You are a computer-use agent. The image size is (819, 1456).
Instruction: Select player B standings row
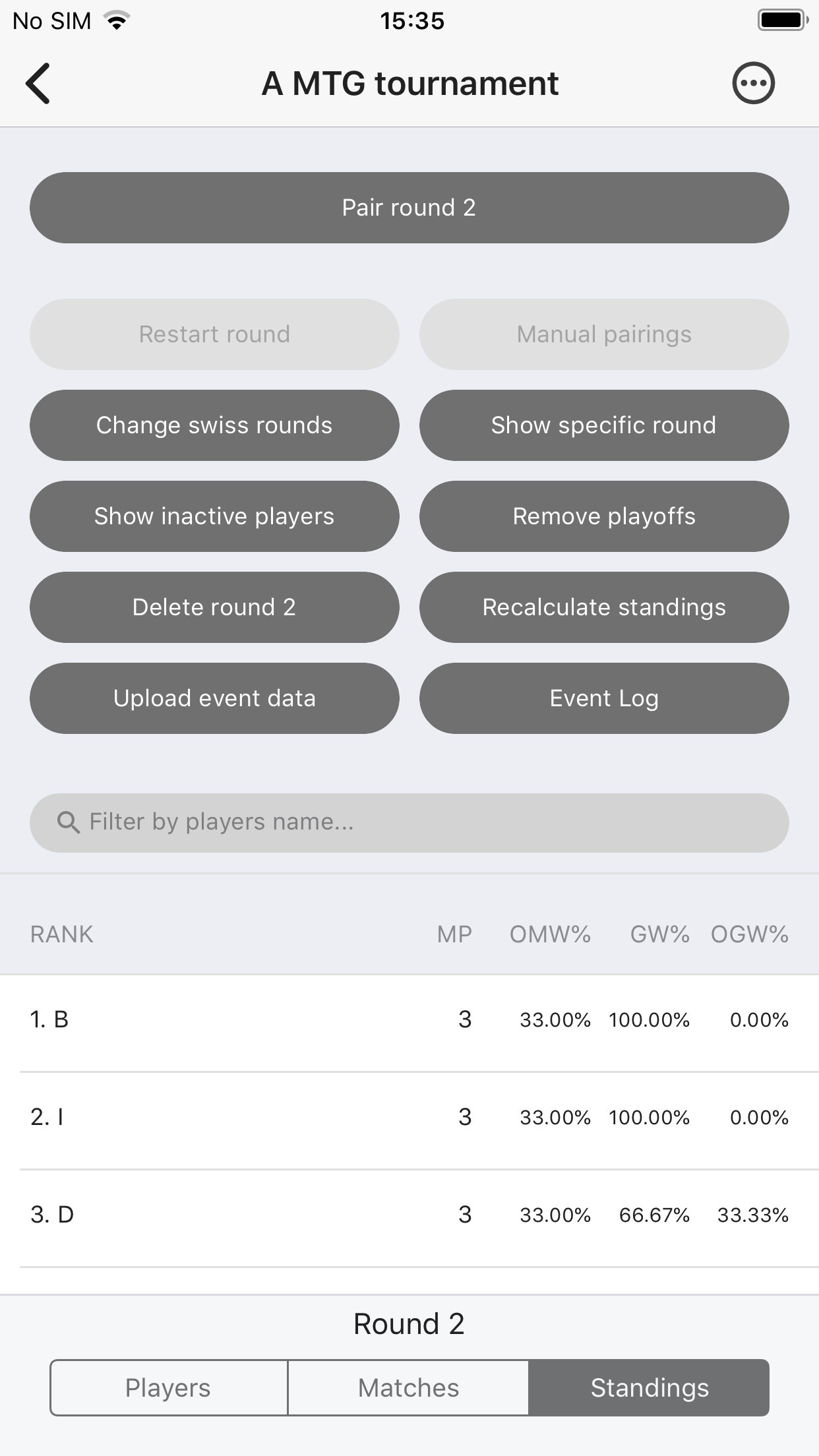pos(409,1020)
